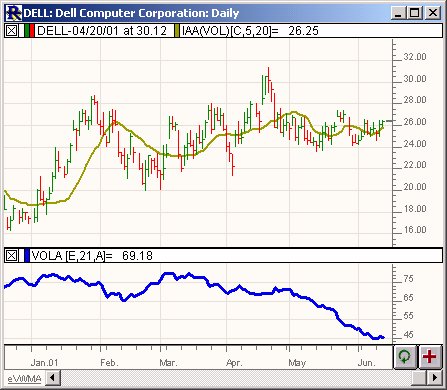The width and height of the screenshot is (447, 390).
Task: Click the scroll left arrow button
Action: tap(52, 378)
